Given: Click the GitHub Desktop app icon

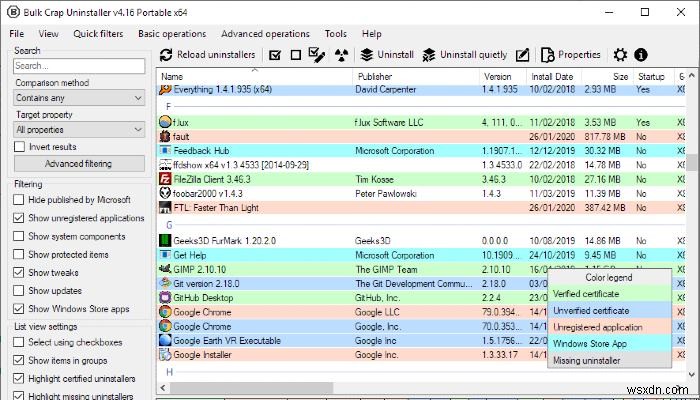Looking at the screenshot, I should coord(165,297).
